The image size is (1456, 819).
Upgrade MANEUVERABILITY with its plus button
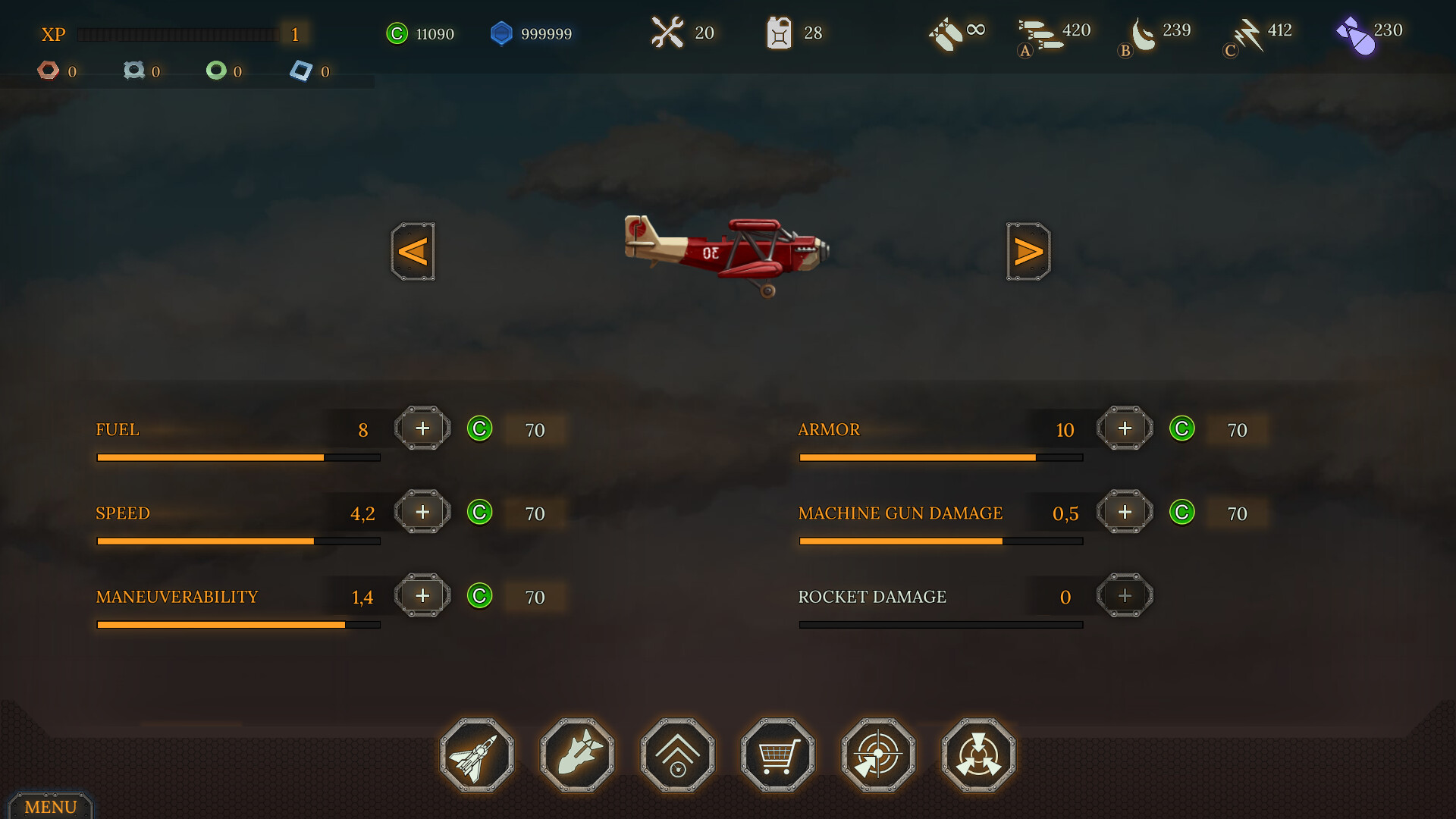tap(422, 595)
